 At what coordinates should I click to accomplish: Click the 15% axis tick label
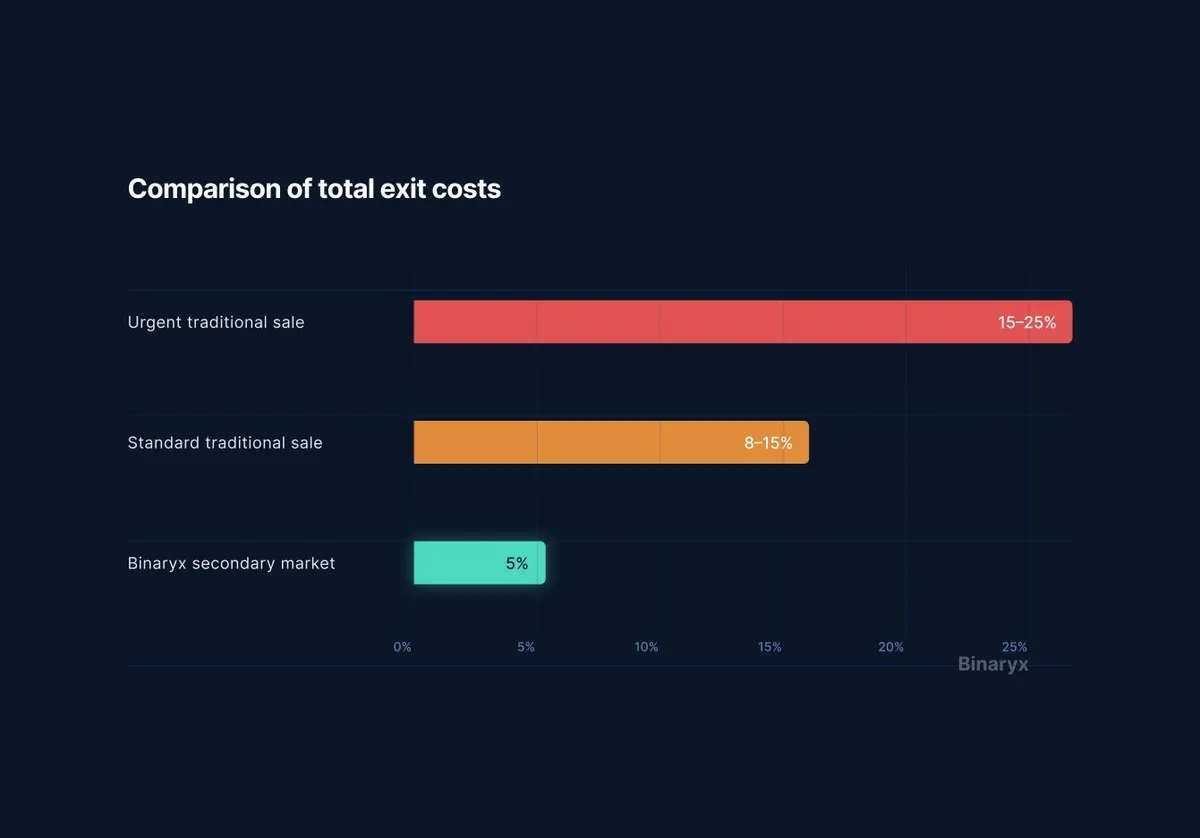(x=769, y=647)
